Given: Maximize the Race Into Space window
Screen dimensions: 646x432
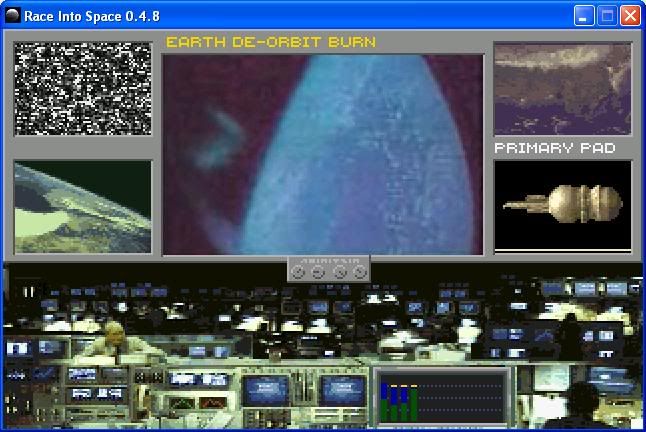Looking at the screenshot, I should pos(607,16).
